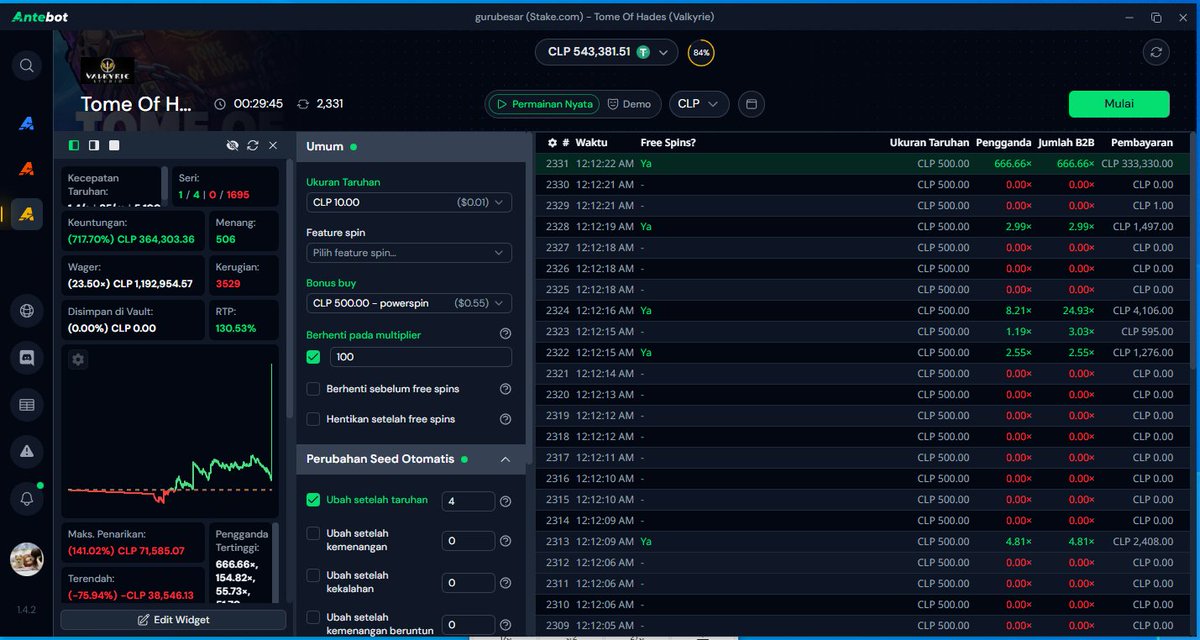The width and height of the screenshot is (1200, 640).
Task: Click the Ubah setelah kemenangan value field
Action: point(468,541)
